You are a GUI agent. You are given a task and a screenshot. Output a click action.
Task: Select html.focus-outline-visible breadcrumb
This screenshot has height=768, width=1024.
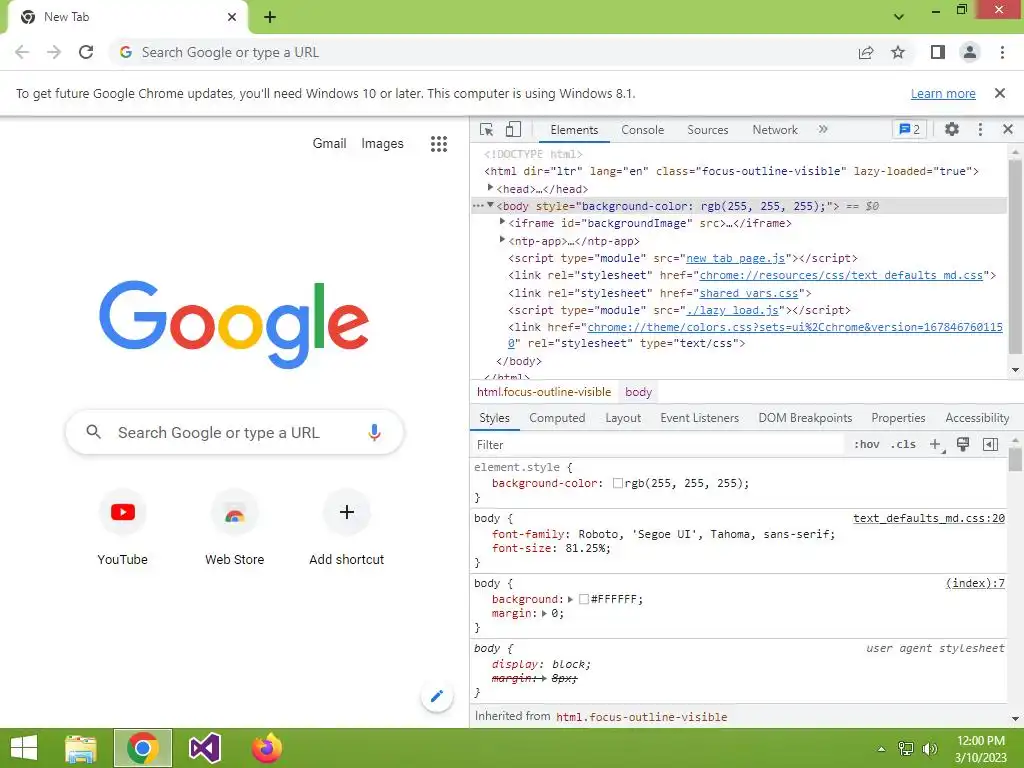544,392
